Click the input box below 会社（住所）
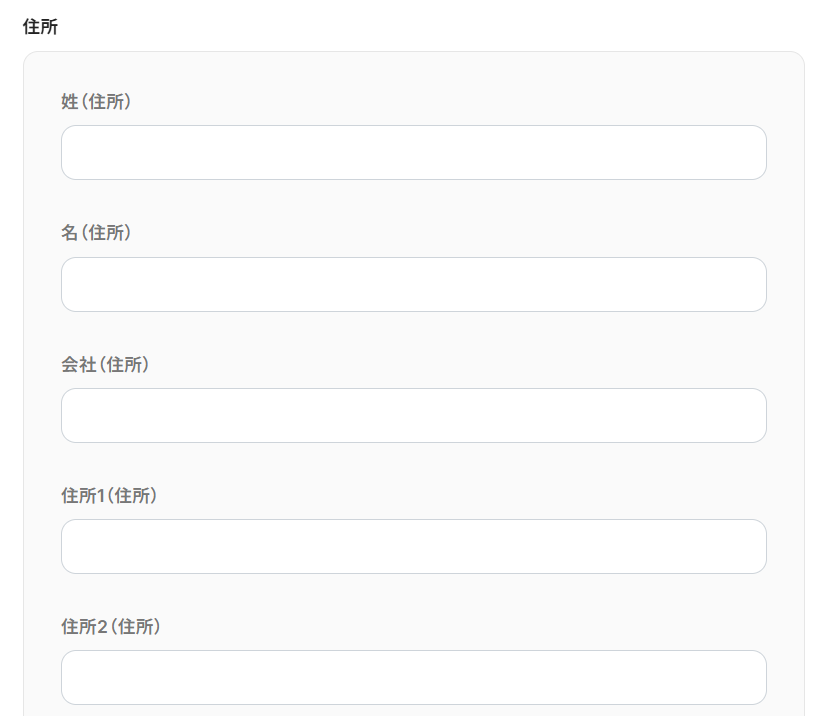Image resolution: width=836 pixels, height=716 pixels. tap(413, 416)
